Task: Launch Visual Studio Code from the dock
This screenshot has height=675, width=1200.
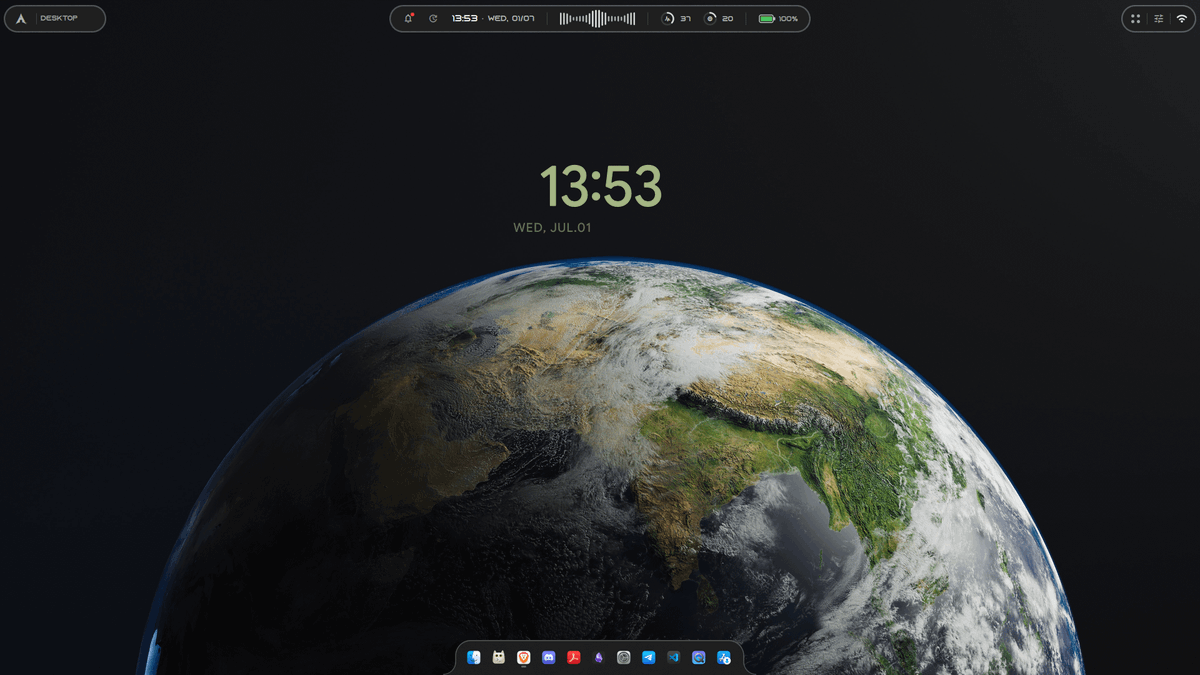Action: [x=674, y=657]
